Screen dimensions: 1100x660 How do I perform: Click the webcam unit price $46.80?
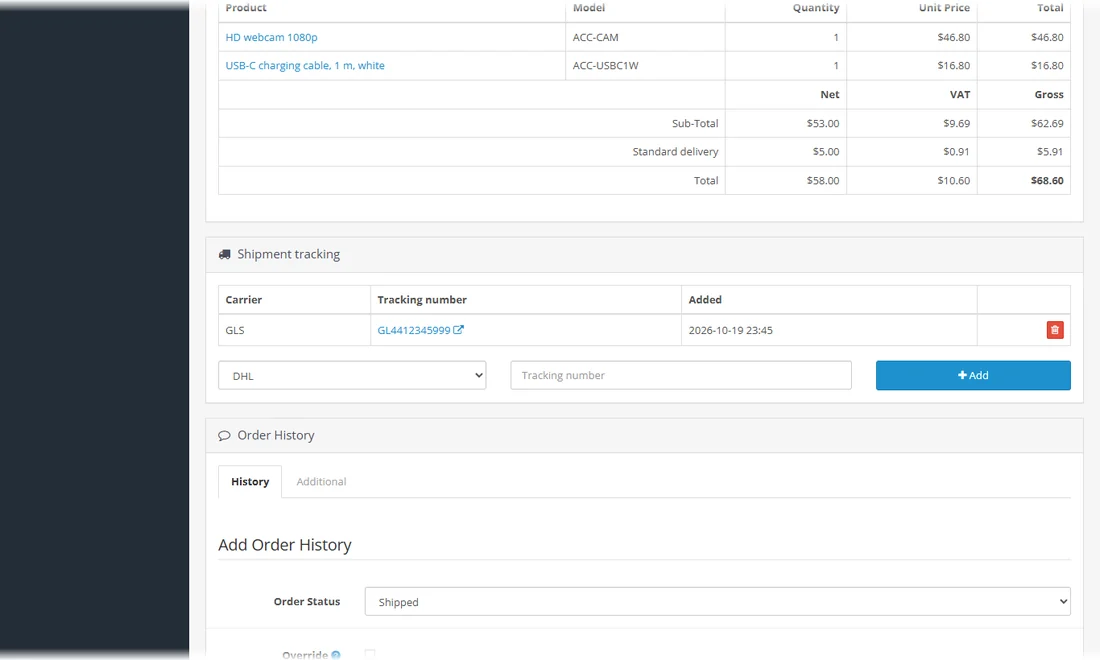click(953, 37)
